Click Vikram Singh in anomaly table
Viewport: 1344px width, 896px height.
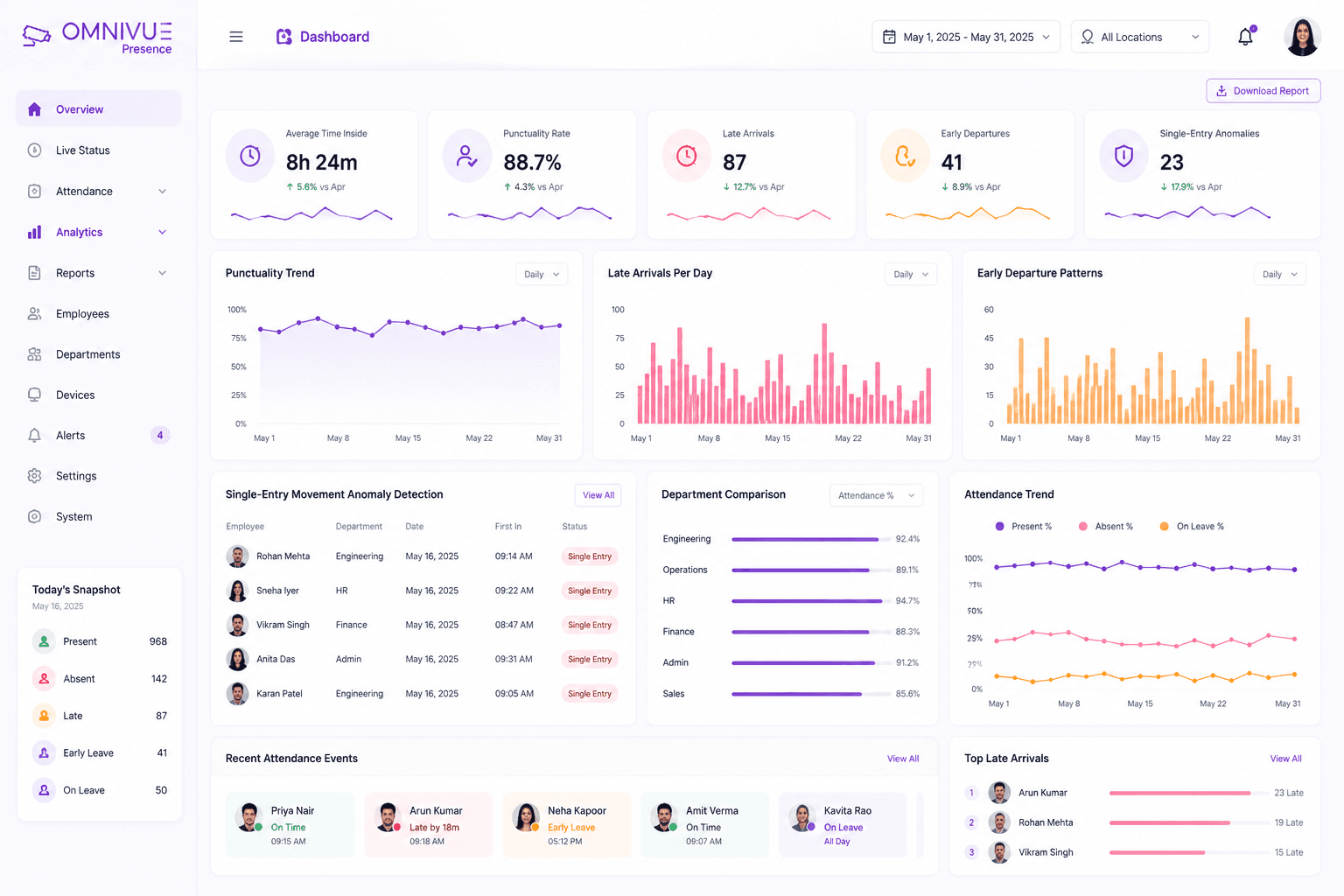283,625
